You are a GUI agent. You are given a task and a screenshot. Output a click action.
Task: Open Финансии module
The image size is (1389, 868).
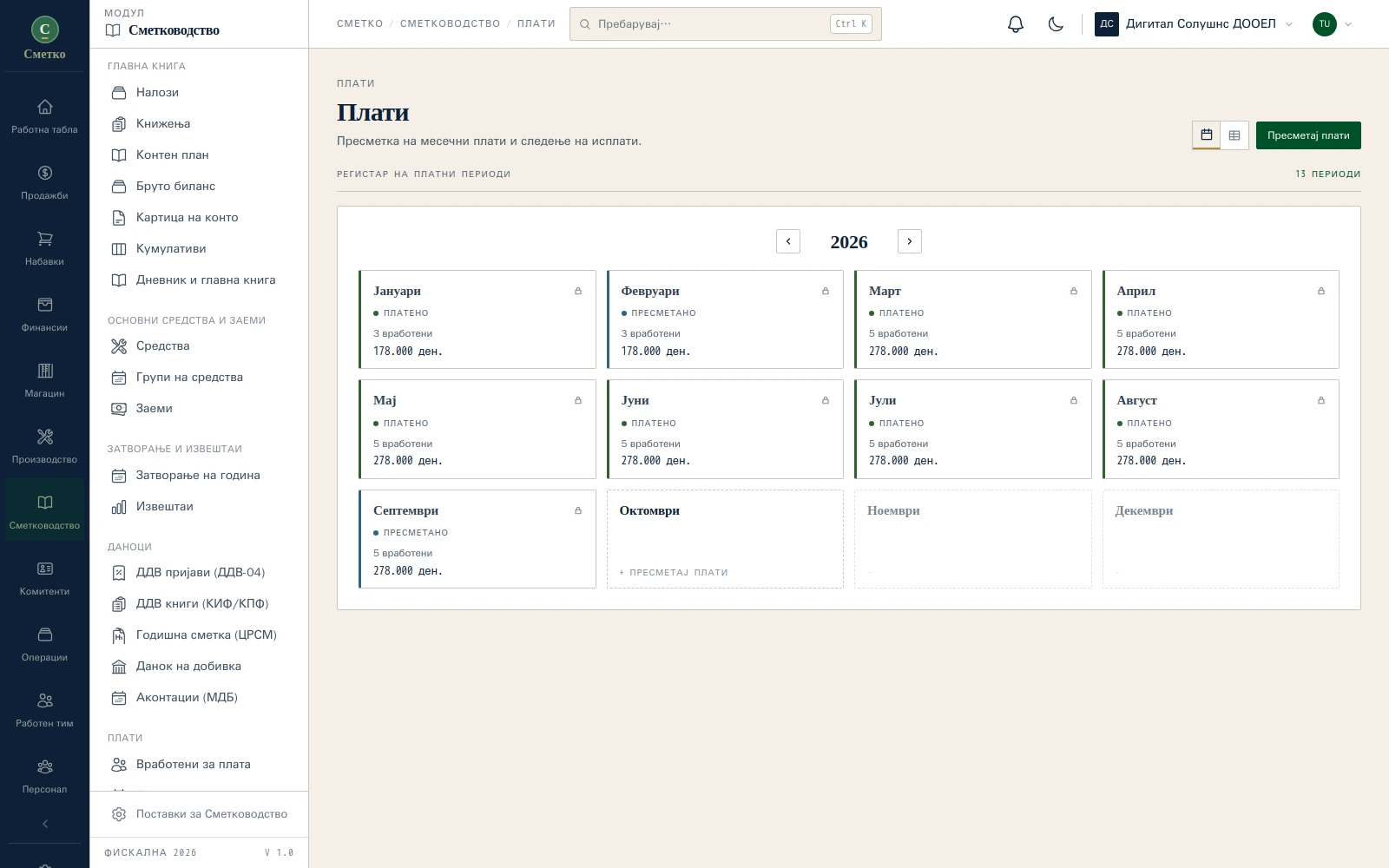(x=45, y=315)
